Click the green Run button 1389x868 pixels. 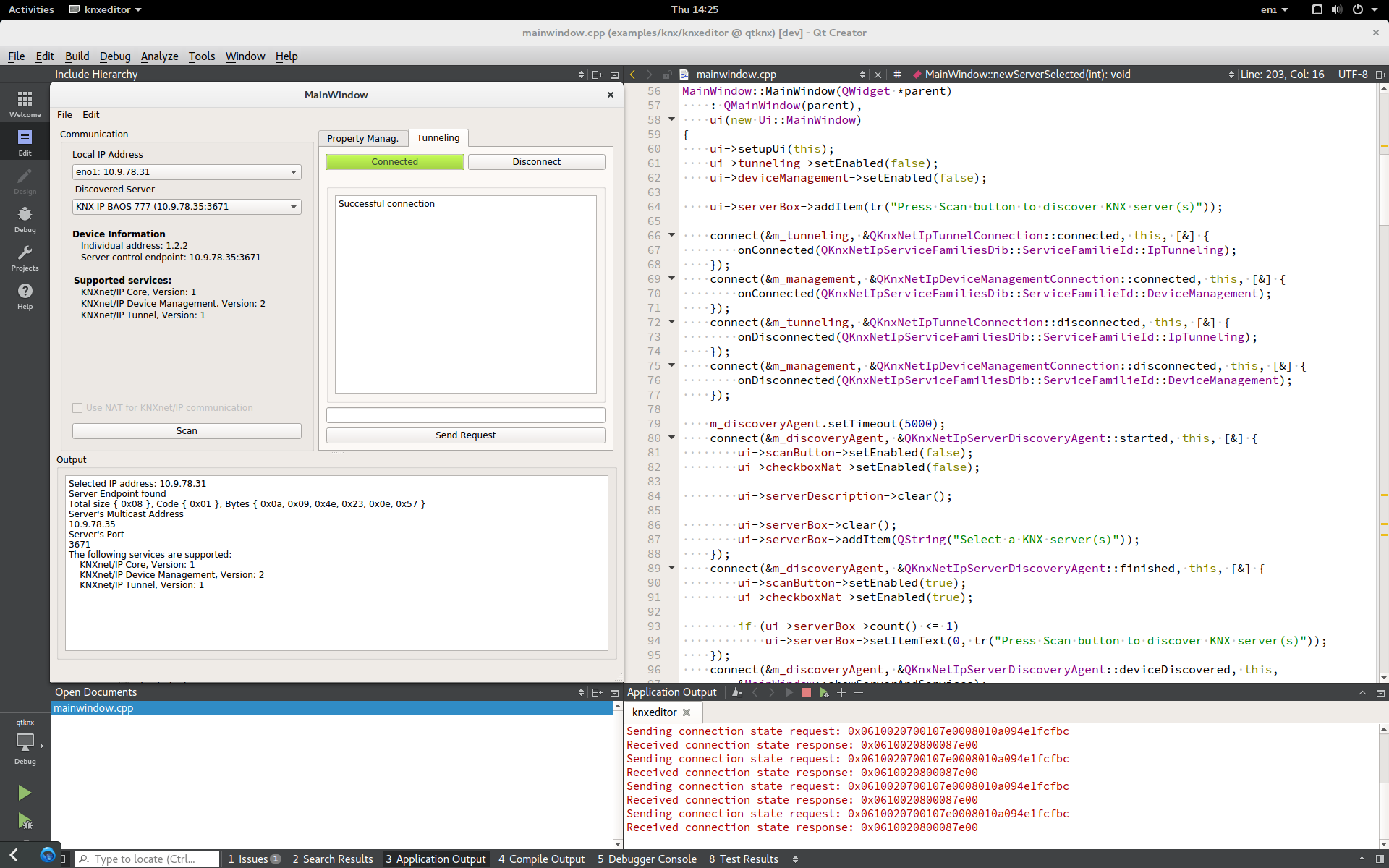tap(25, 793)
